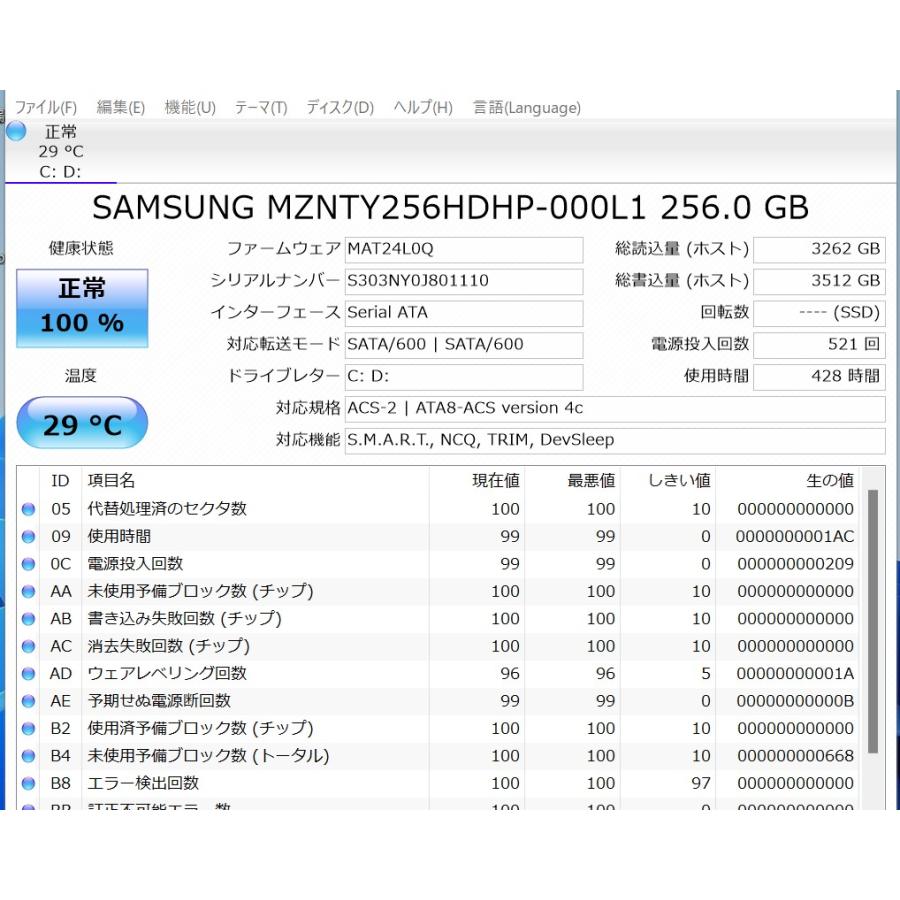The image size is (900, 900).
Task: Select the 消去失敗回数 (チップ) row
Action: coord(438,646)
